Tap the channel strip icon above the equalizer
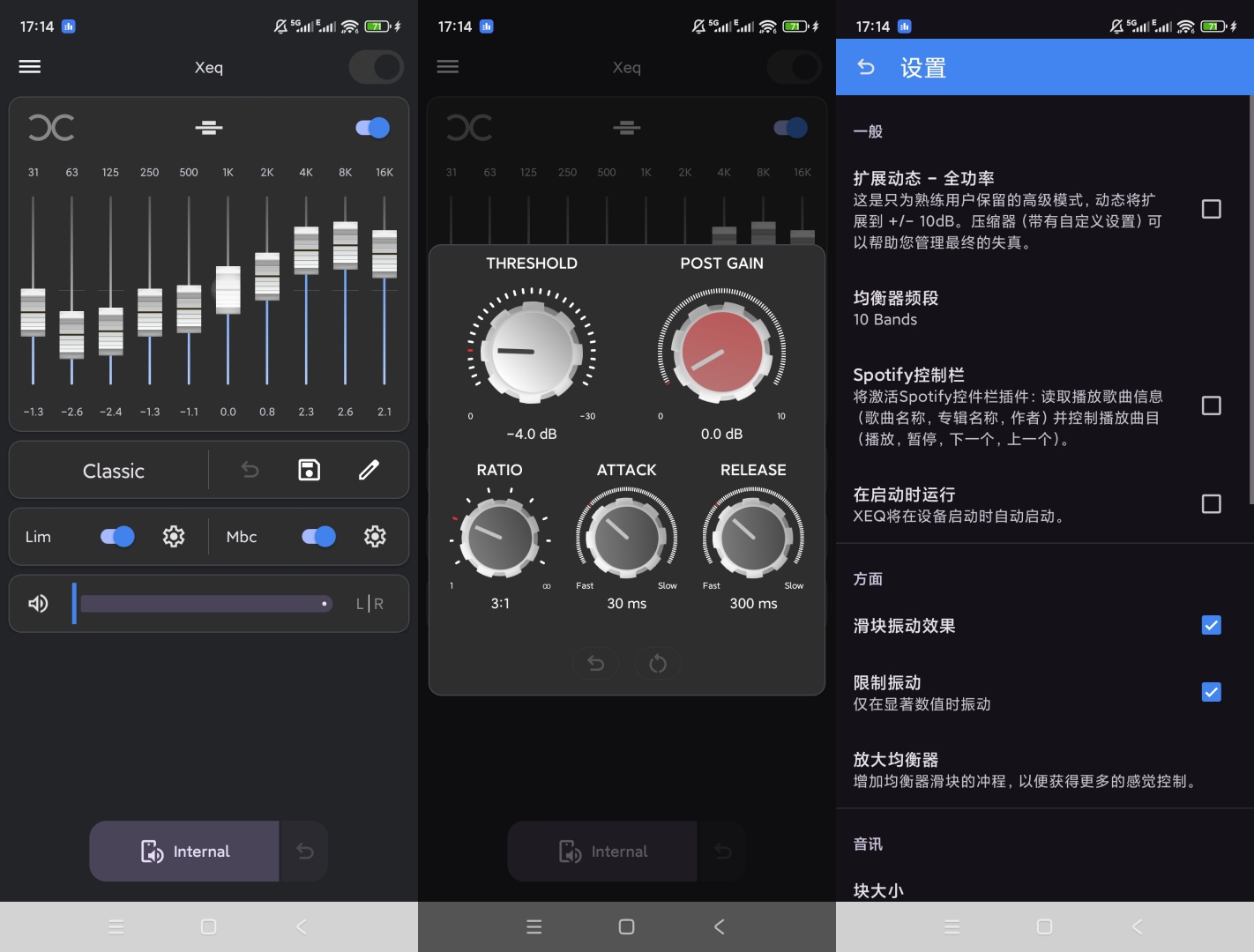 (x=208, y=127)
